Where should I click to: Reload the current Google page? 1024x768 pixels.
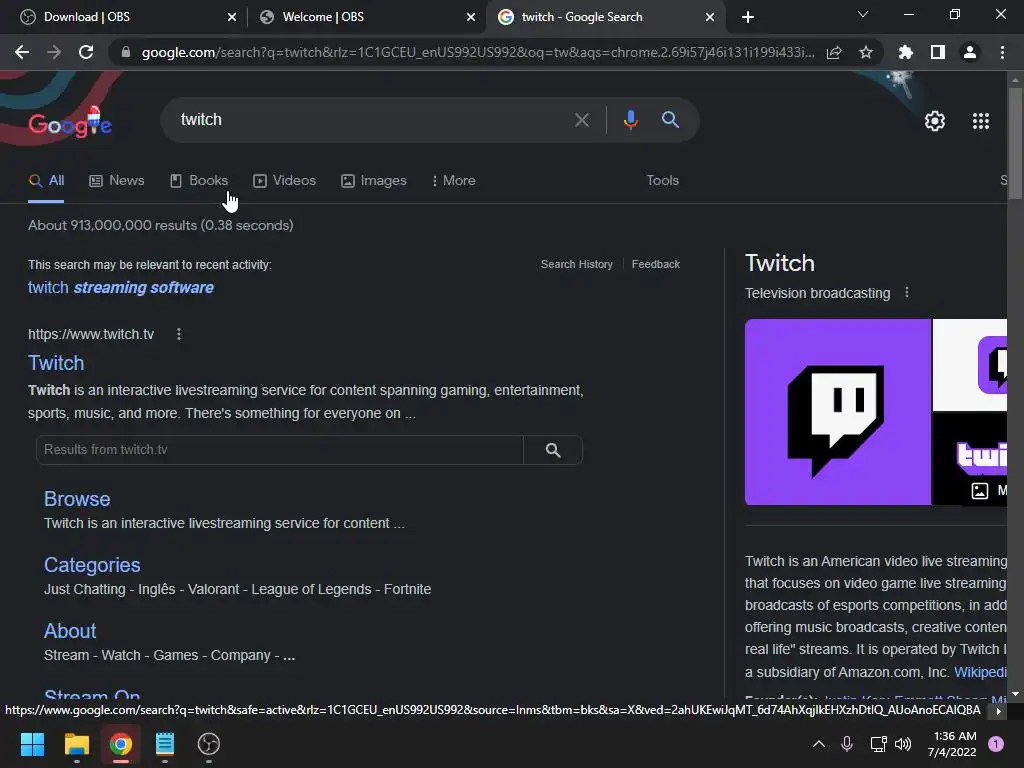click(86, 52)
